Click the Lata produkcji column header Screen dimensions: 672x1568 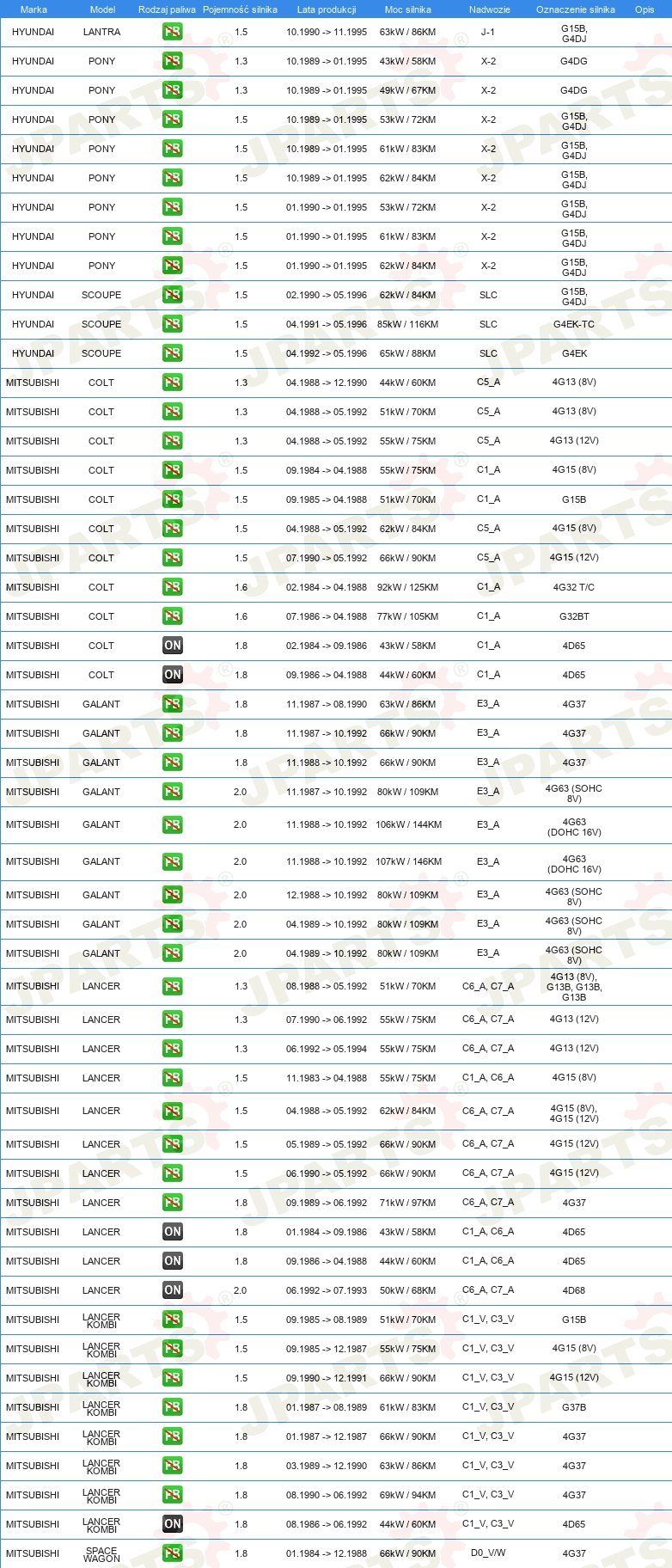327,9
